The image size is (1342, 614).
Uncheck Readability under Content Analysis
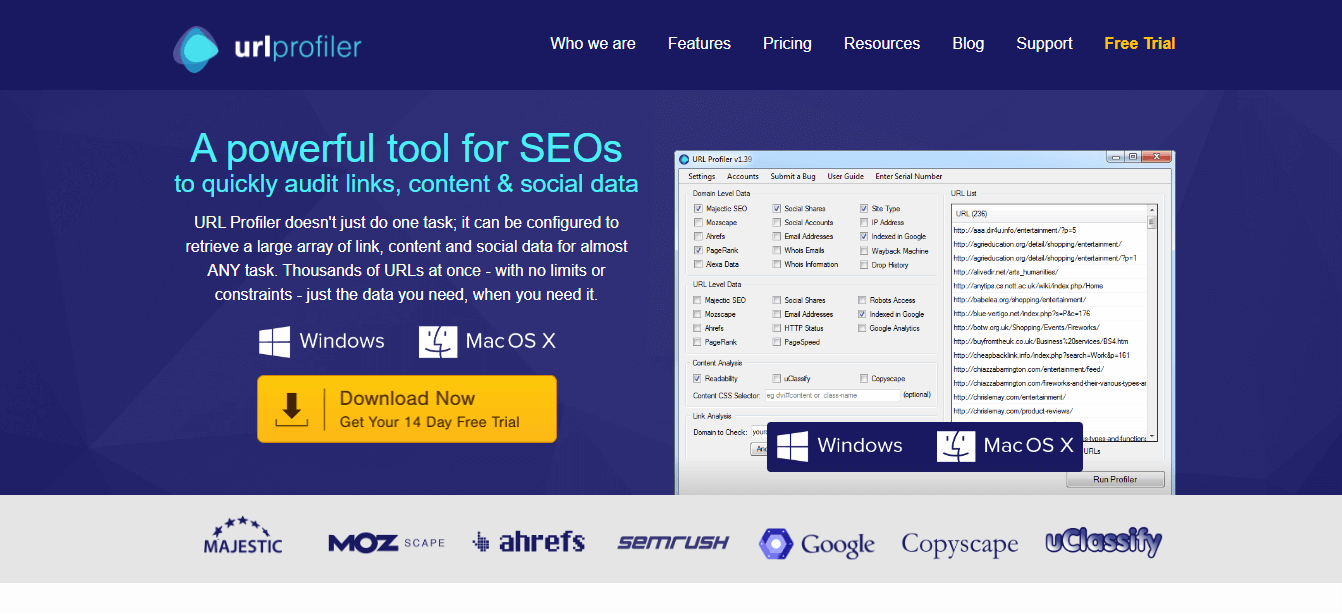point(698,379)
